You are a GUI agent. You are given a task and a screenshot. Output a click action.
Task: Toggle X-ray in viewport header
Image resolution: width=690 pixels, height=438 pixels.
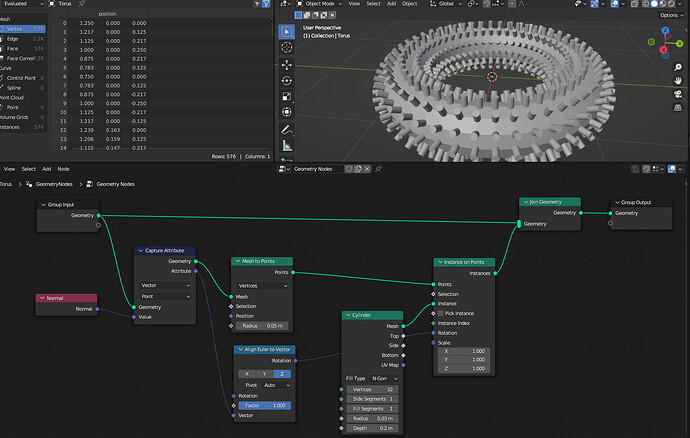[634, 4]
